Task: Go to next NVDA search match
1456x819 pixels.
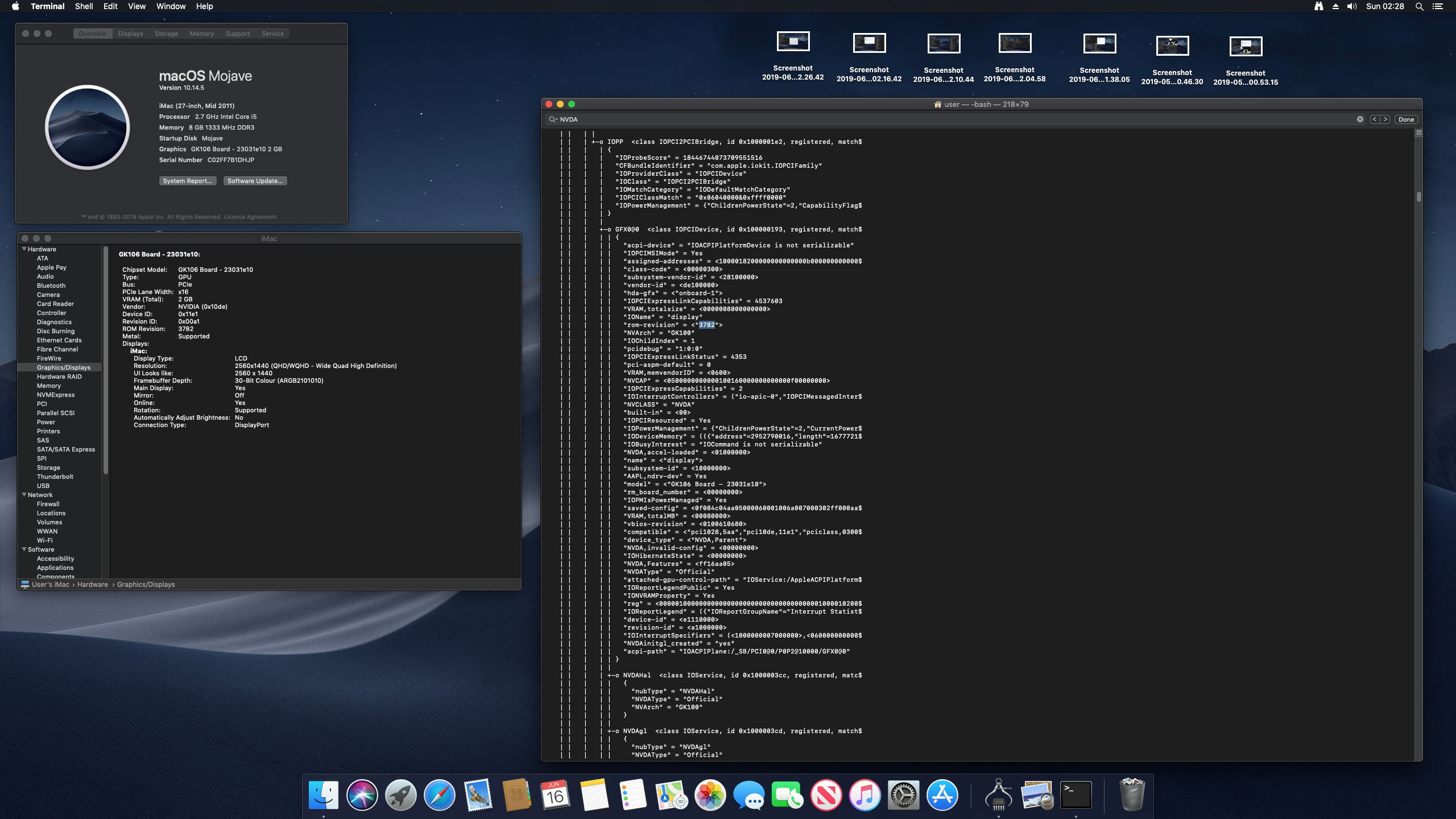Action: pyautogui.click(x=1385, y=119)
